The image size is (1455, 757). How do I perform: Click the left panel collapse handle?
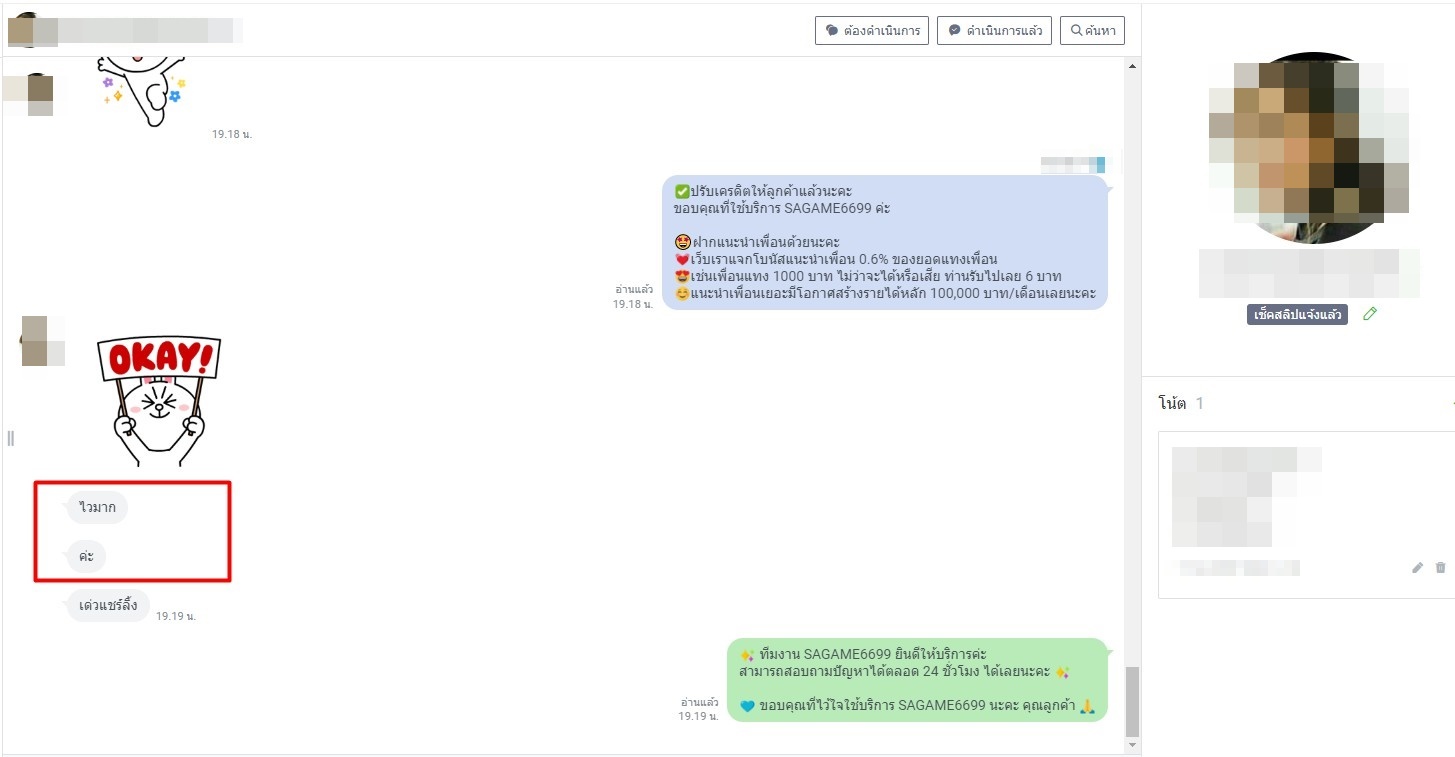[11, 438]
